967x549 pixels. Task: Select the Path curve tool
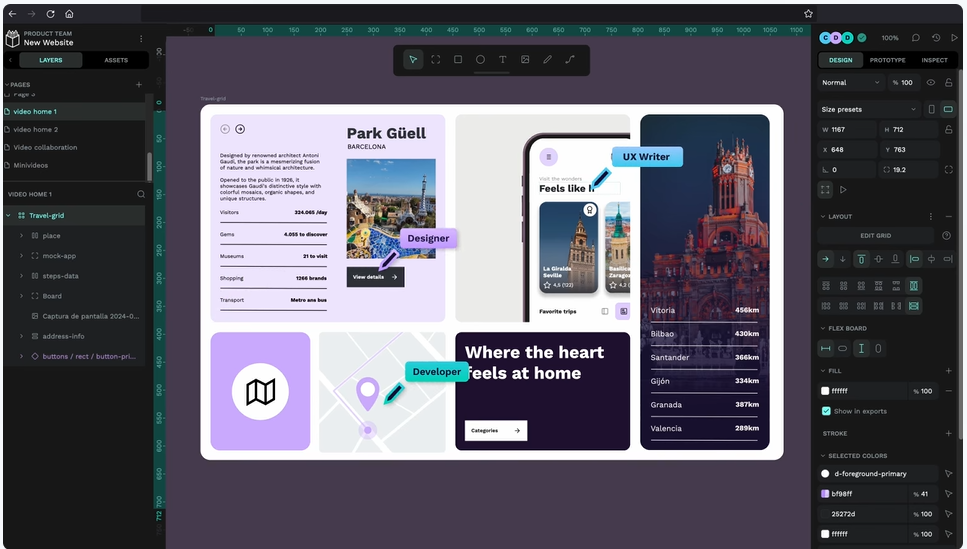click(570, 60)
